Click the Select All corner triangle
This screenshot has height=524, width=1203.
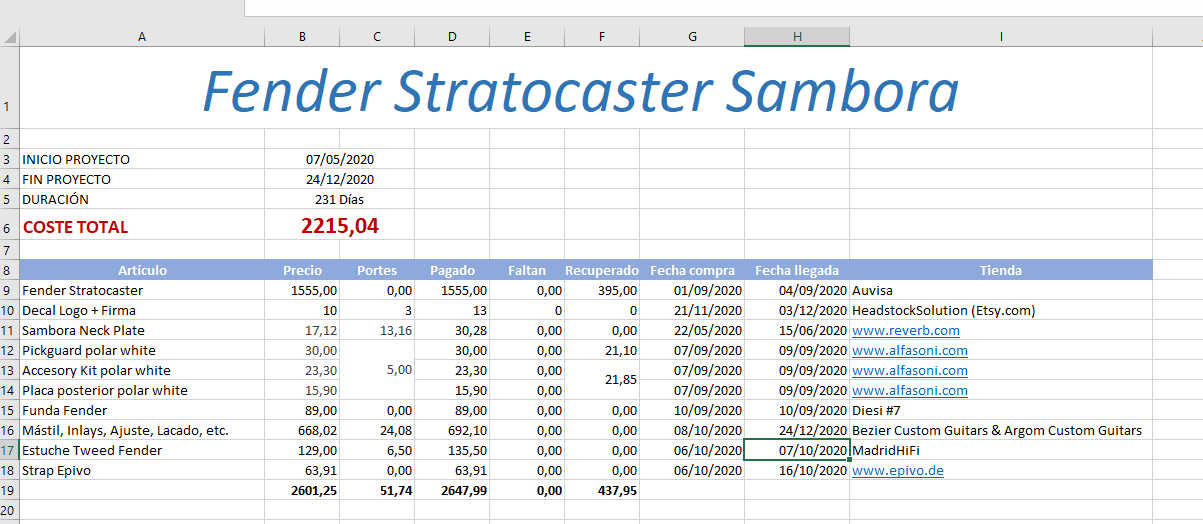(10, 37)
